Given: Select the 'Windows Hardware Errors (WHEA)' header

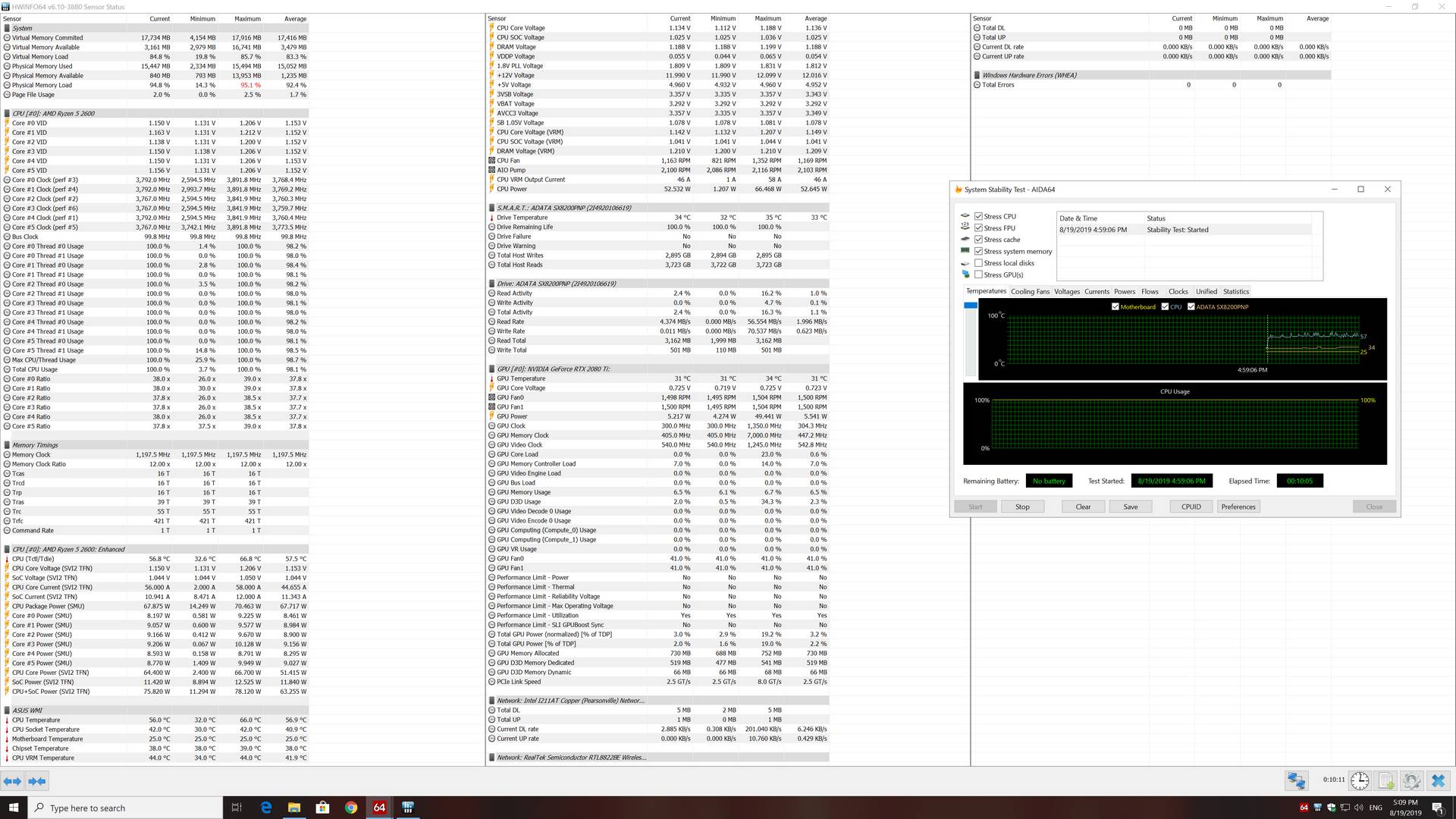Looking at the screenshot, I should point(1151,75).
